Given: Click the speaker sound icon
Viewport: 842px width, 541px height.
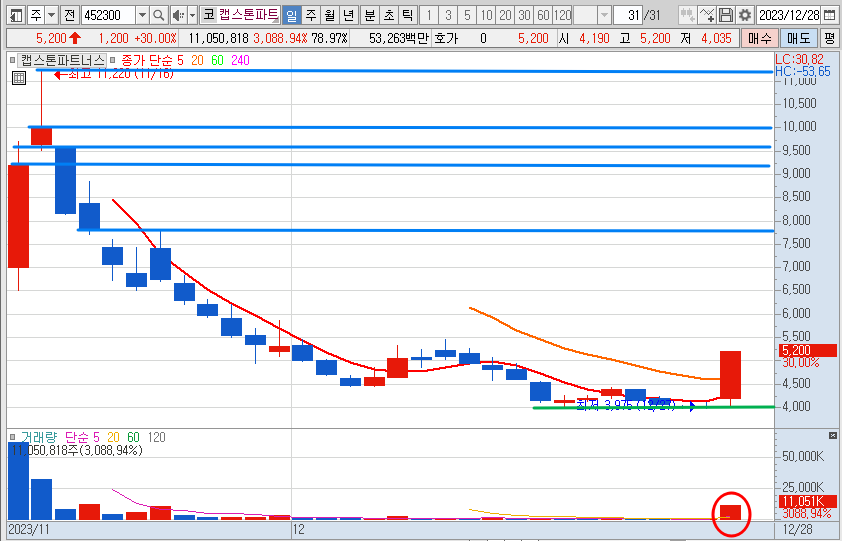Looking at the screenshot, I should click(x=179, y=15).
